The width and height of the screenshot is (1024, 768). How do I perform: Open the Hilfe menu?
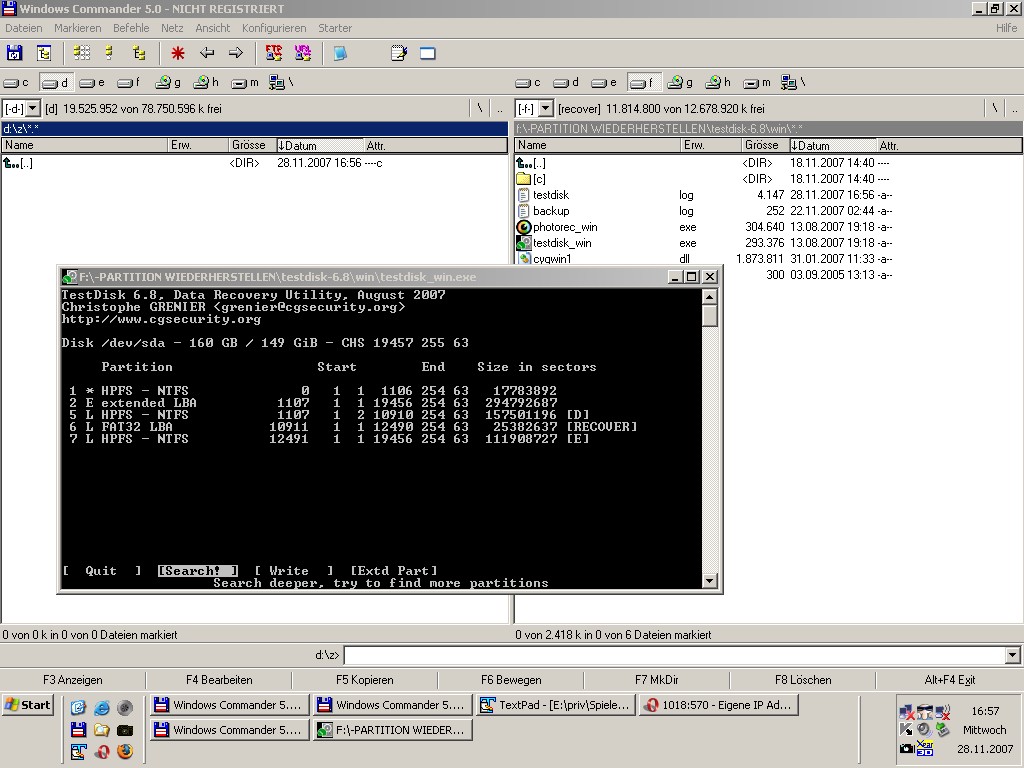pyautogui.click(x=1006, y=28)
